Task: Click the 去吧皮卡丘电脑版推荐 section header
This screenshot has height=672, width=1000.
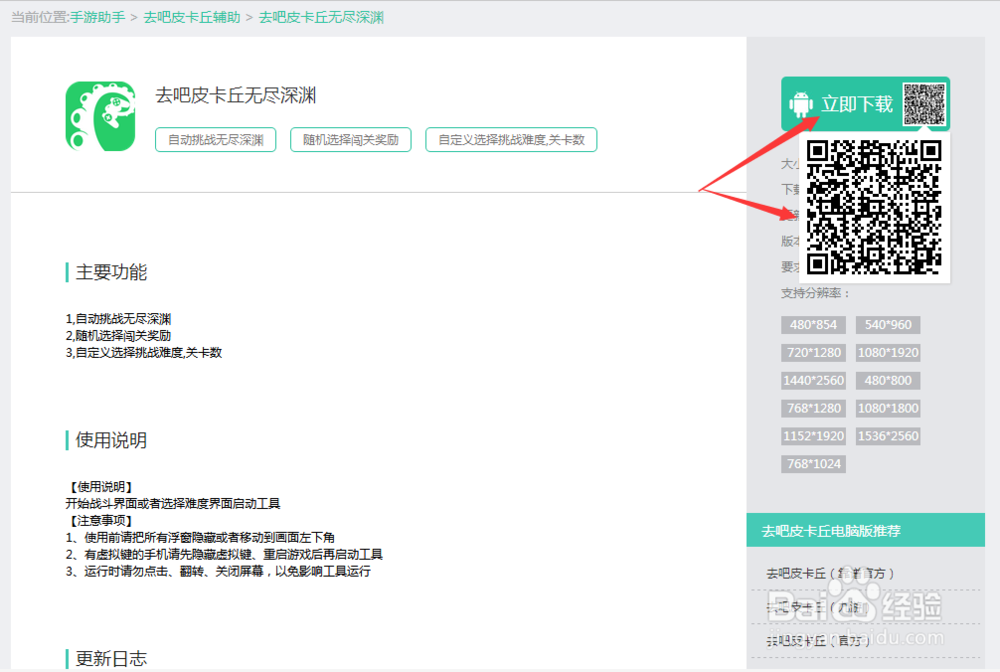Action: tap(865, 530)
